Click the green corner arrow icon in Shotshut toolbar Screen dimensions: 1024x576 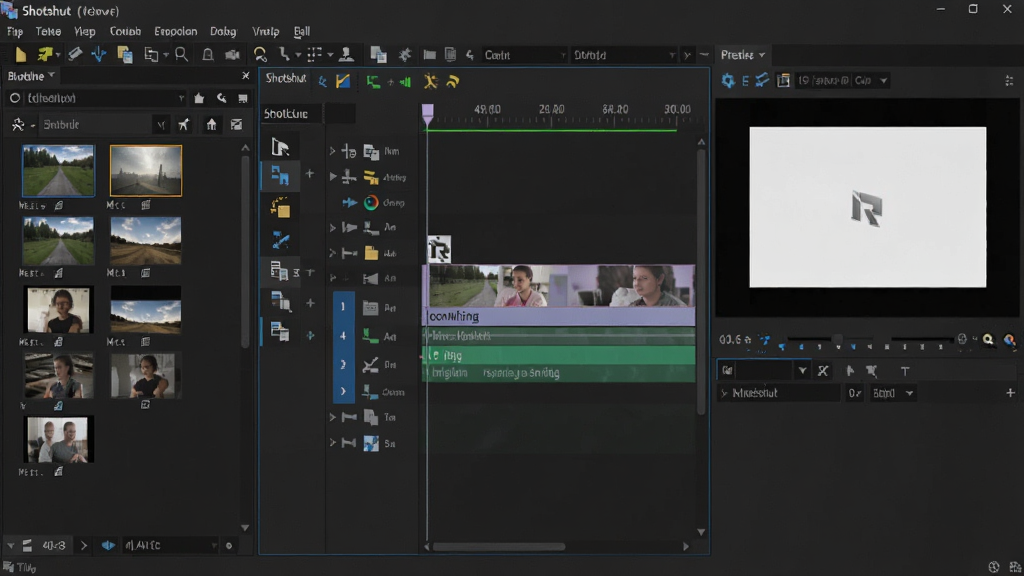click(x=373, y=82)
